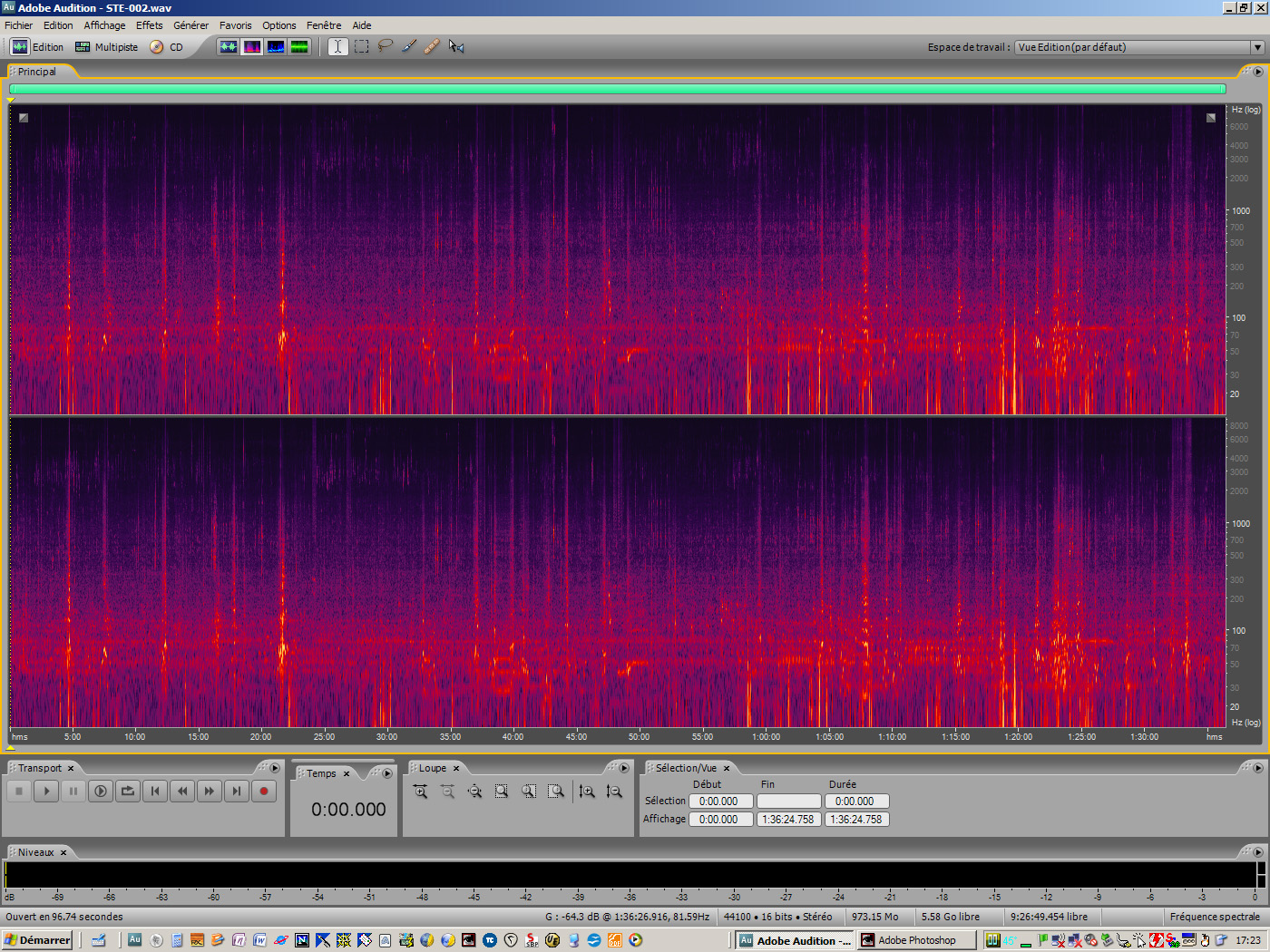Choose the Spot Healing bandage tool
The height and width of the screenshot is (952, 1270).
click(432, 46)
